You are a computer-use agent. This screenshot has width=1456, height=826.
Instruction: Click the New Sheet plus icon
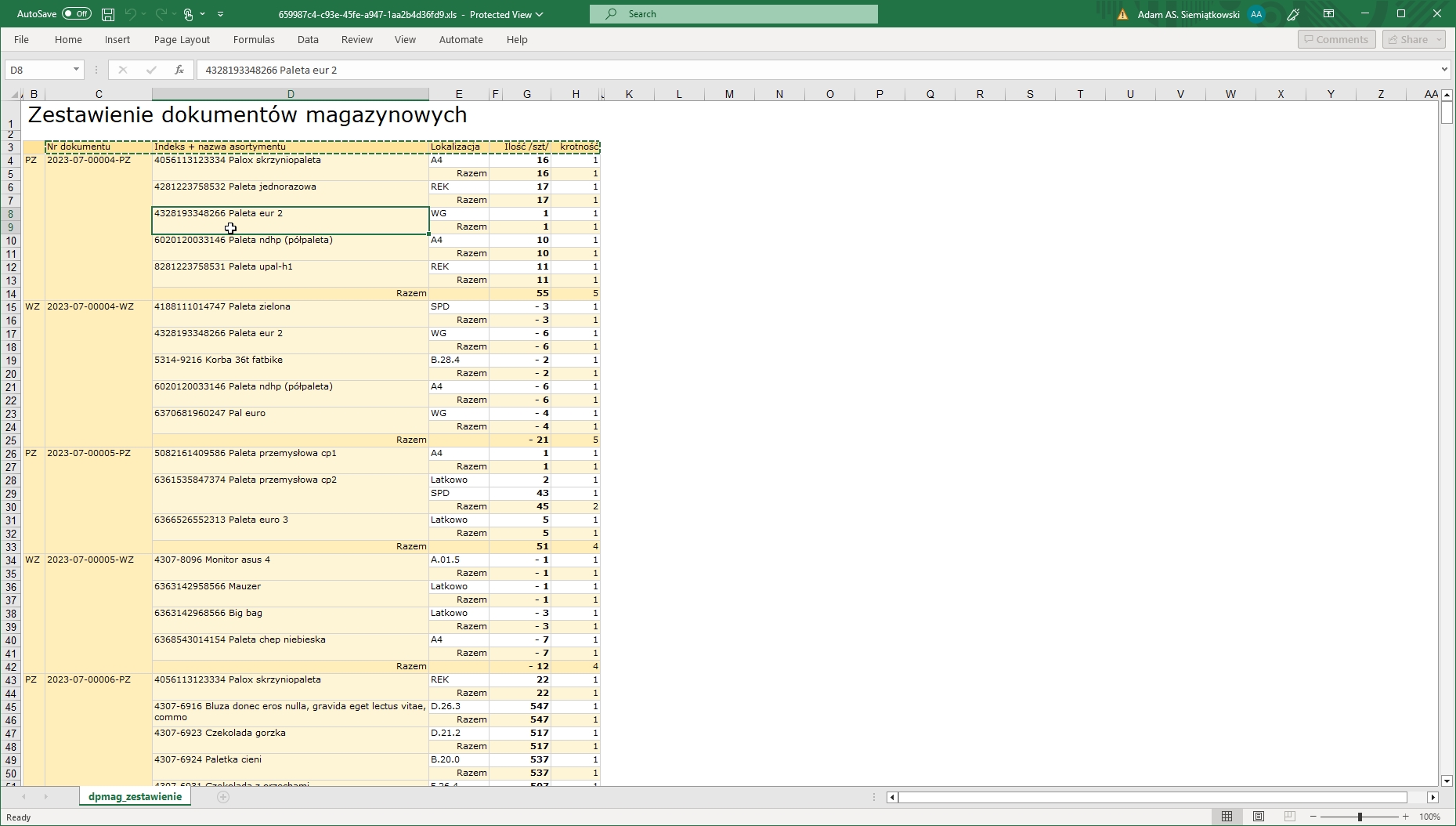pos(223,797)
